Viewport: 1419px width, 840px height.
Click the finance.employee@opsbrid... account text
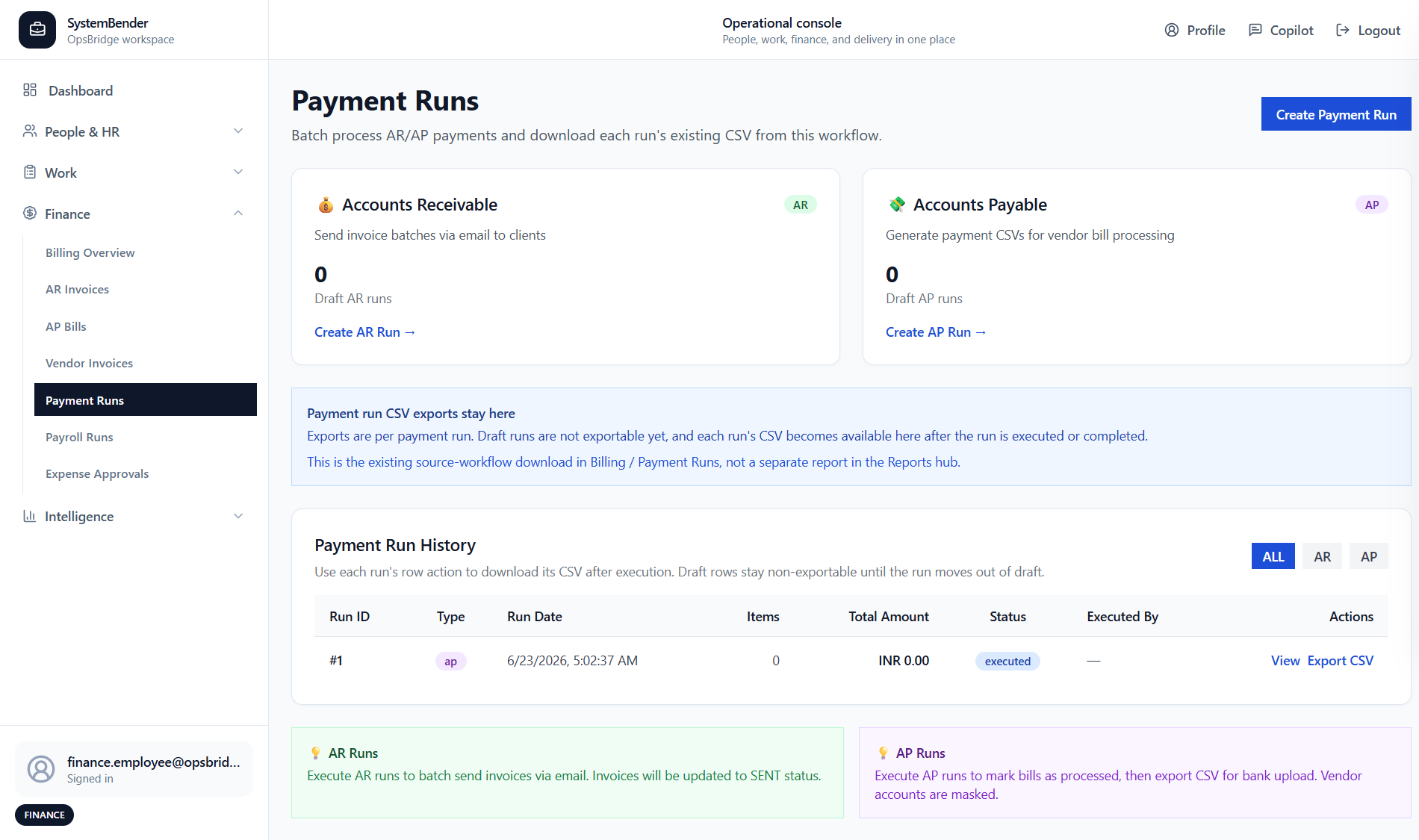coord(153,762)
